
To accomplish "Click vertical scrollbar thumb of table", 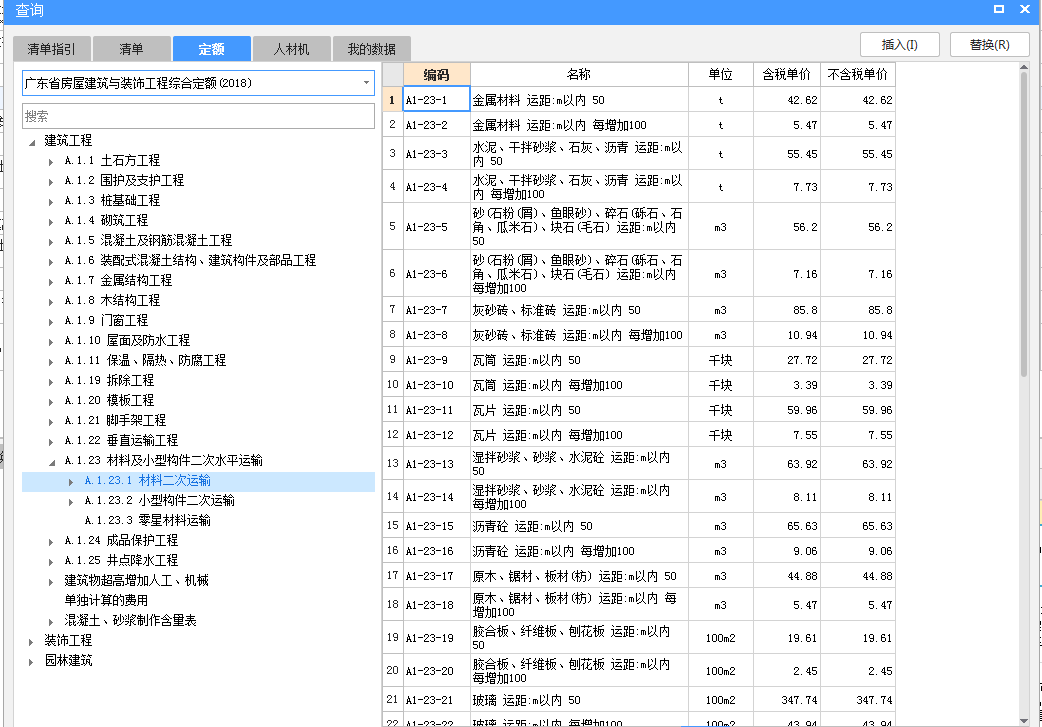I will point(1023,223).
